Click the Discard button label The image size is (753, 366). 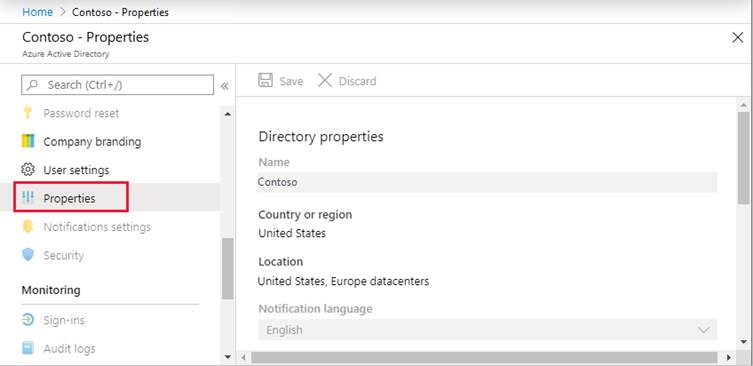tap(357, 81)
